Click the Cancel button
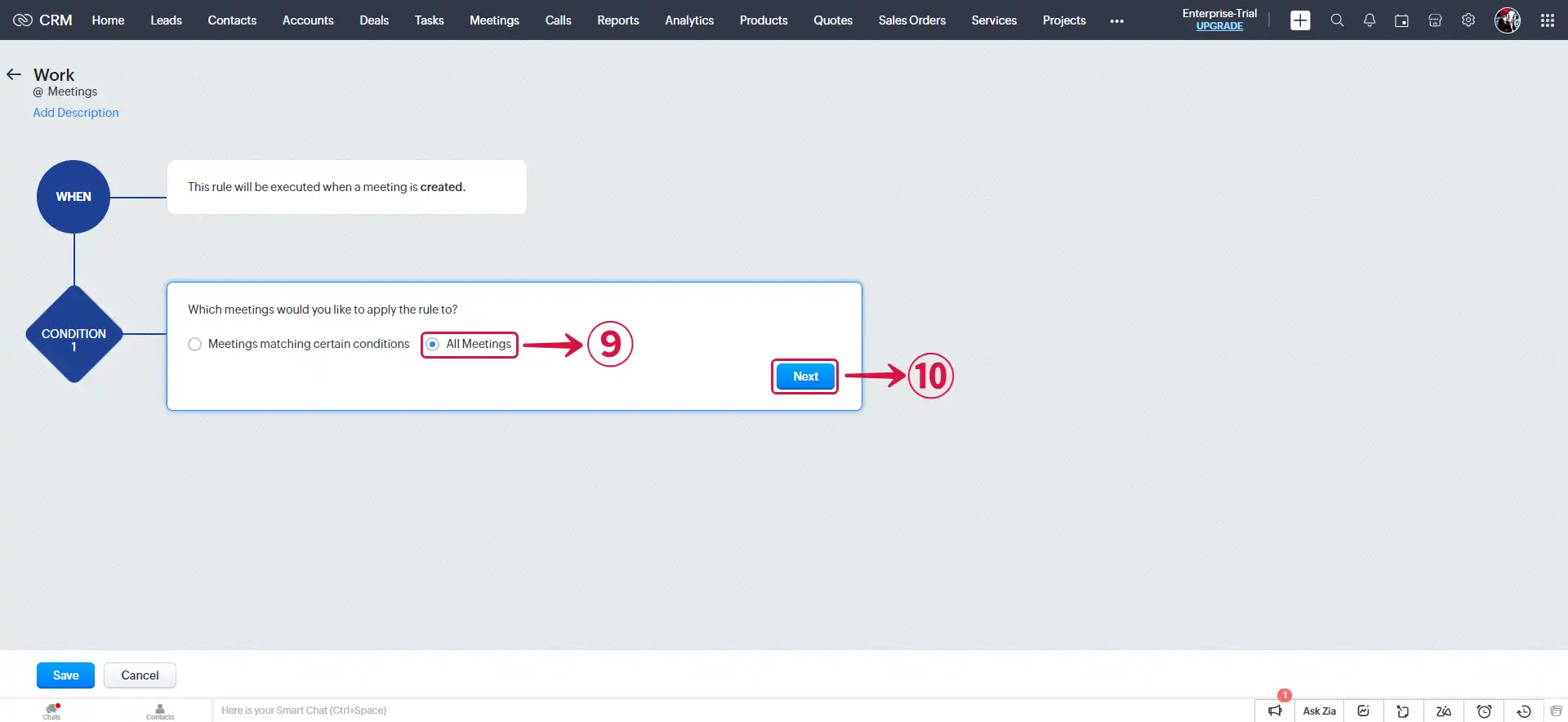 pos(140,675)
